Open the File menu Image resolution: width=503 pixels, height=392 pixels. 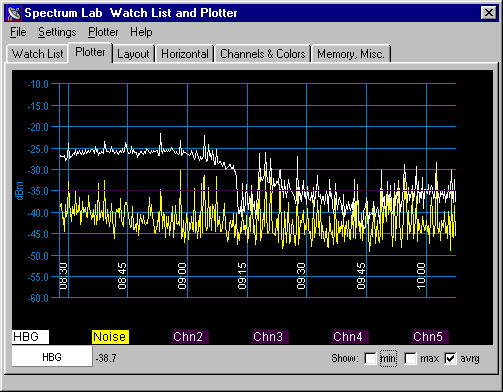[18, 32]
